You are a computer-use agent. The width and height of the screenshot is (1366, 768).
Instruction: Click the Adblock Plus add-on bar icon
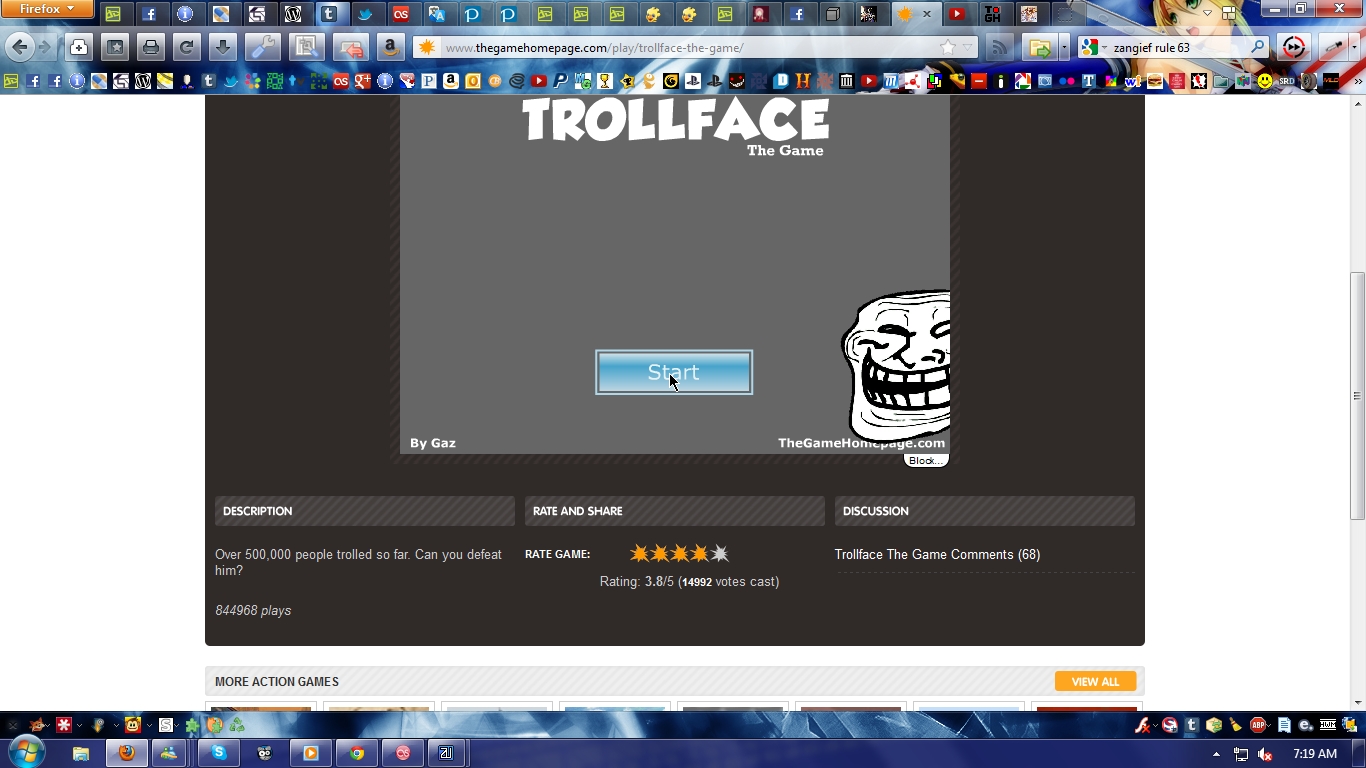[x=1259, y=725]
